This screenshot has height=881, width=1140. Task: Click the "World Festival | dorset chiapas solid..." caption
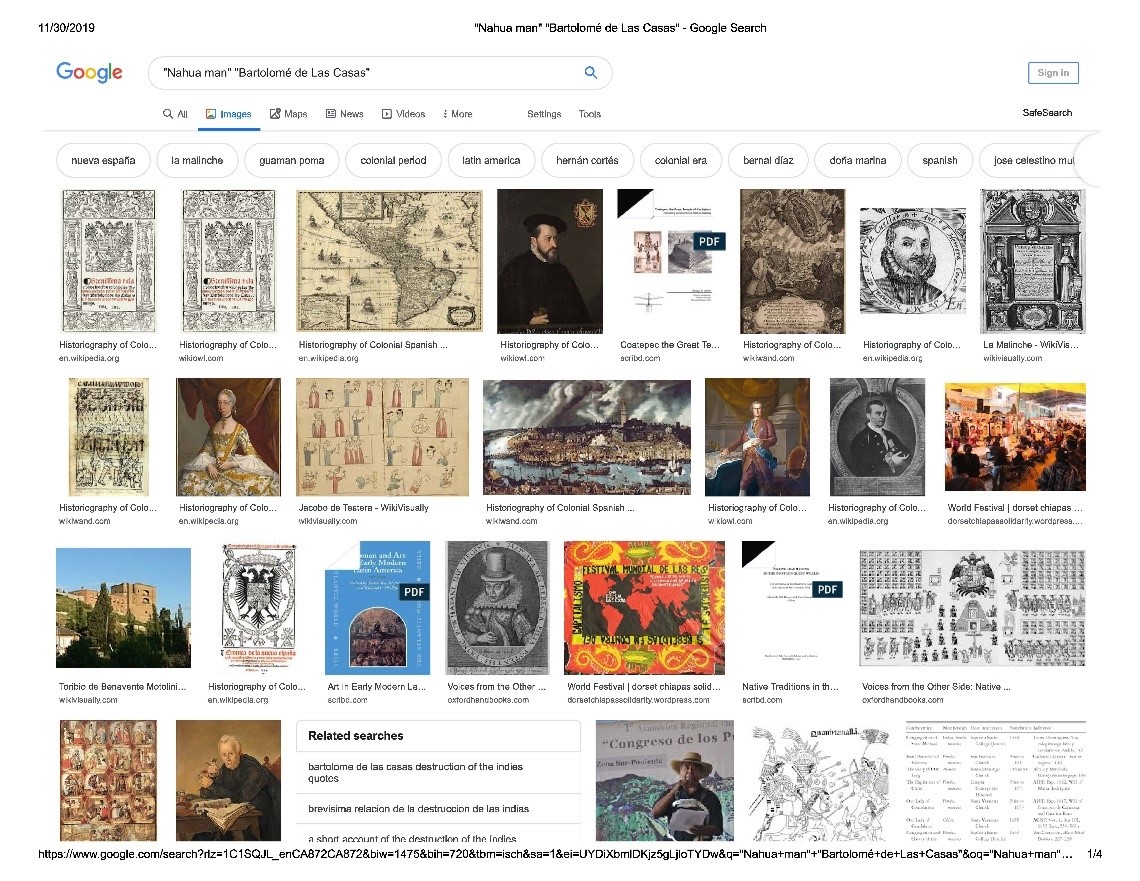point(644,686)
